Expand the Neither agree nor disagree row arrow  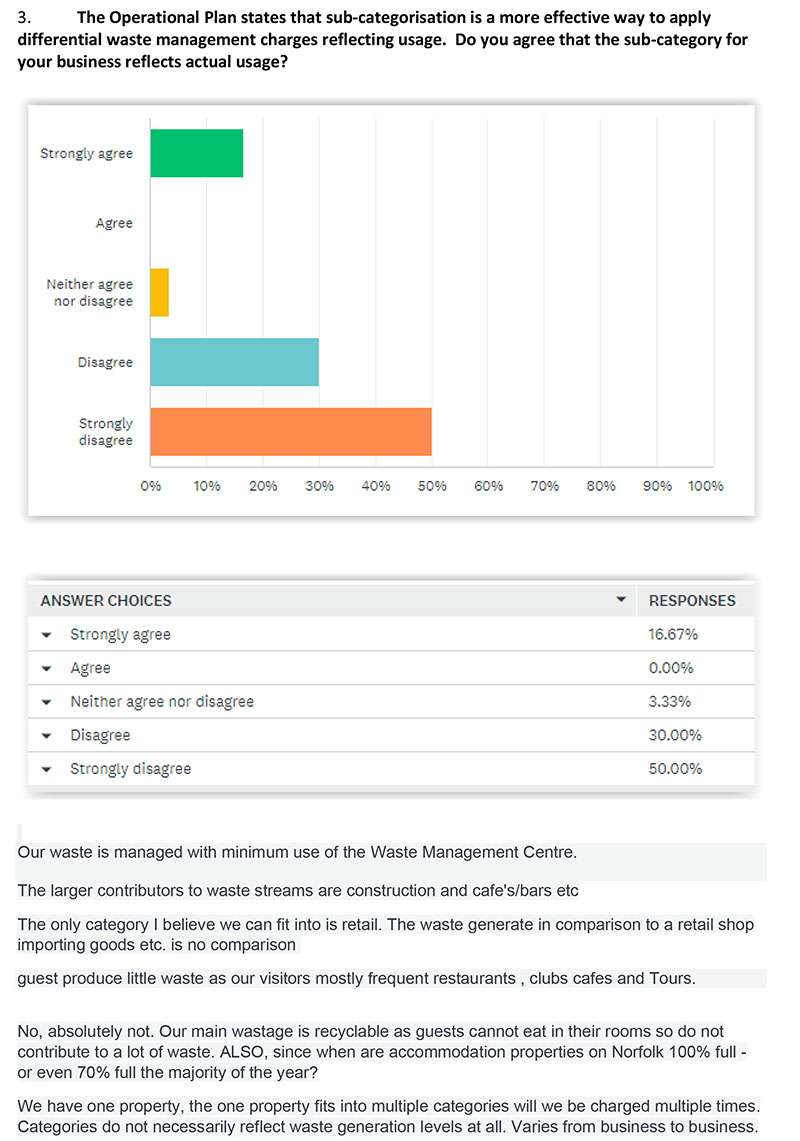[47, 702]
